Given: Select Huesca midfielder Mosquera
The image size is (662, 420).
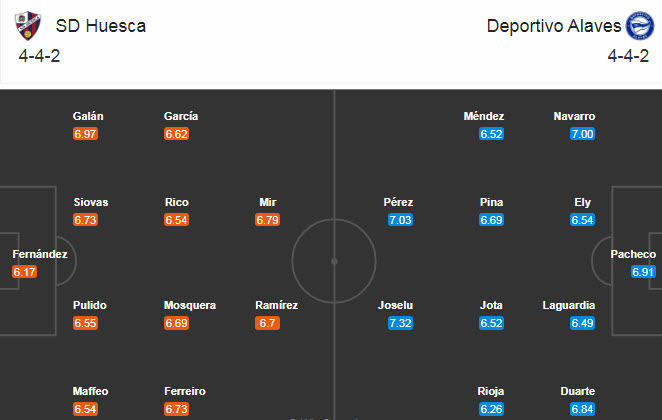Looking at the screenshot, I should (190, 305).
